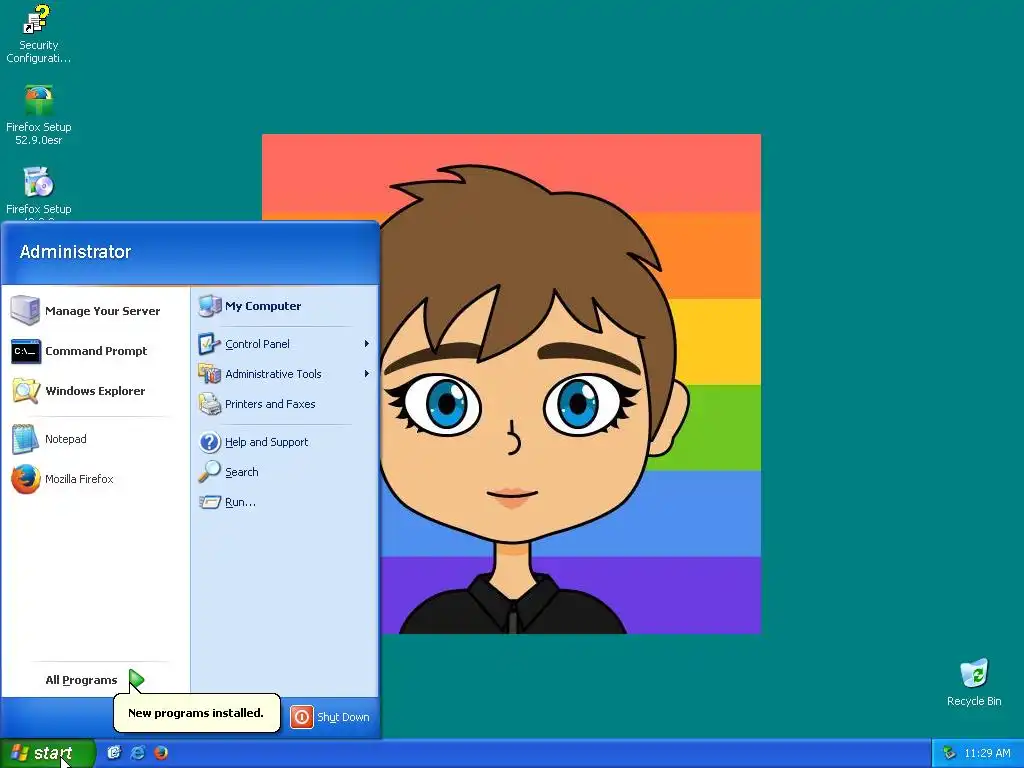Open Run... from Start menu
Image resolution: width=1024 pixels, height=768 pixels.
(x=285, y=502)
